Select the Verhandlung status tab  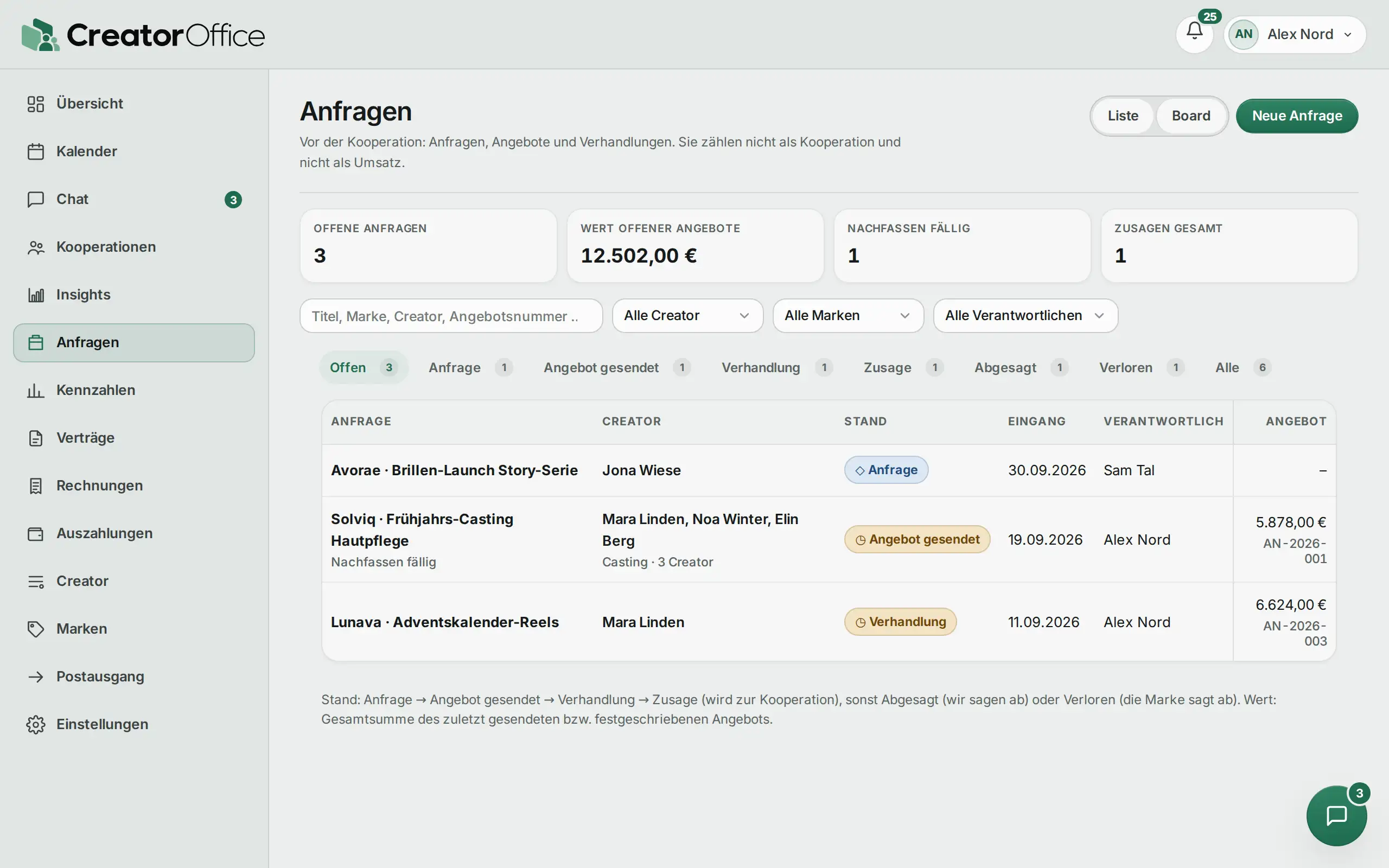point(777,367)
